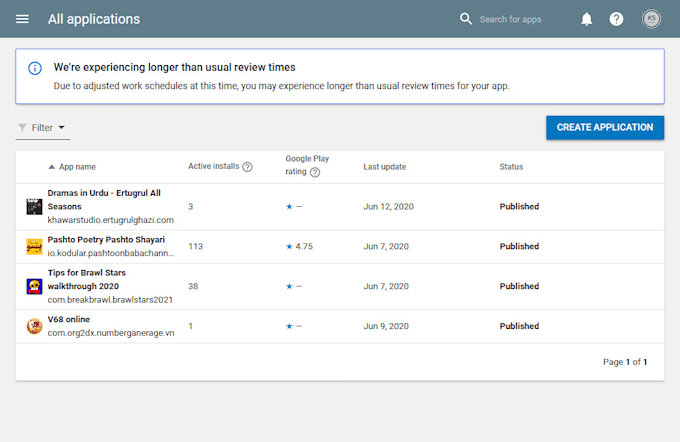Image resolution: width=680 pixels, height=442 pixels.
Task: Click package name com.org2dx.numberganerage.vn
Action: click(111, 333)
